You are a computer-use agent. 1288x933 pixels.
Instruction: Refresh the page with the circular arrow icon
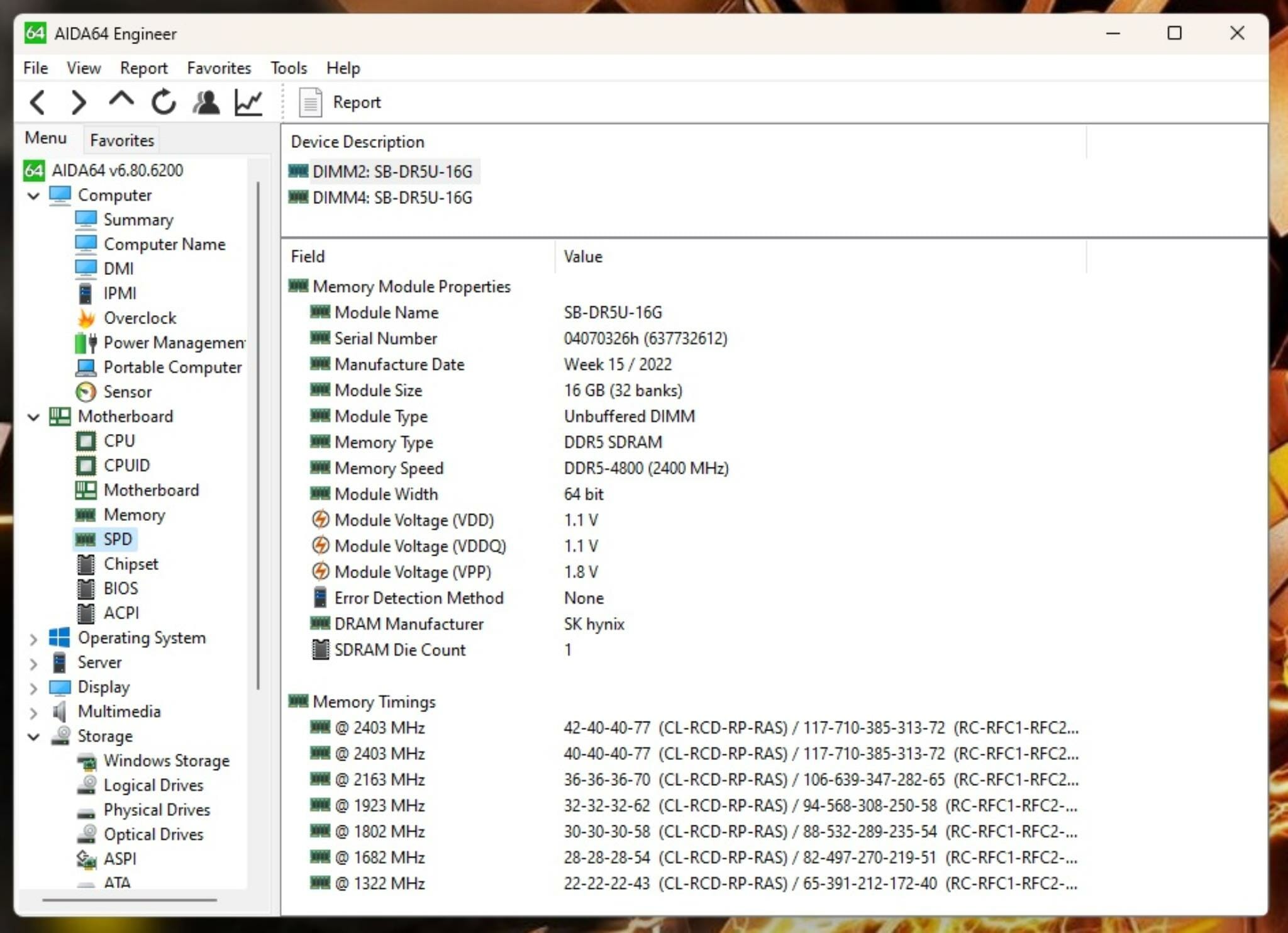click(x=164, y=102)
